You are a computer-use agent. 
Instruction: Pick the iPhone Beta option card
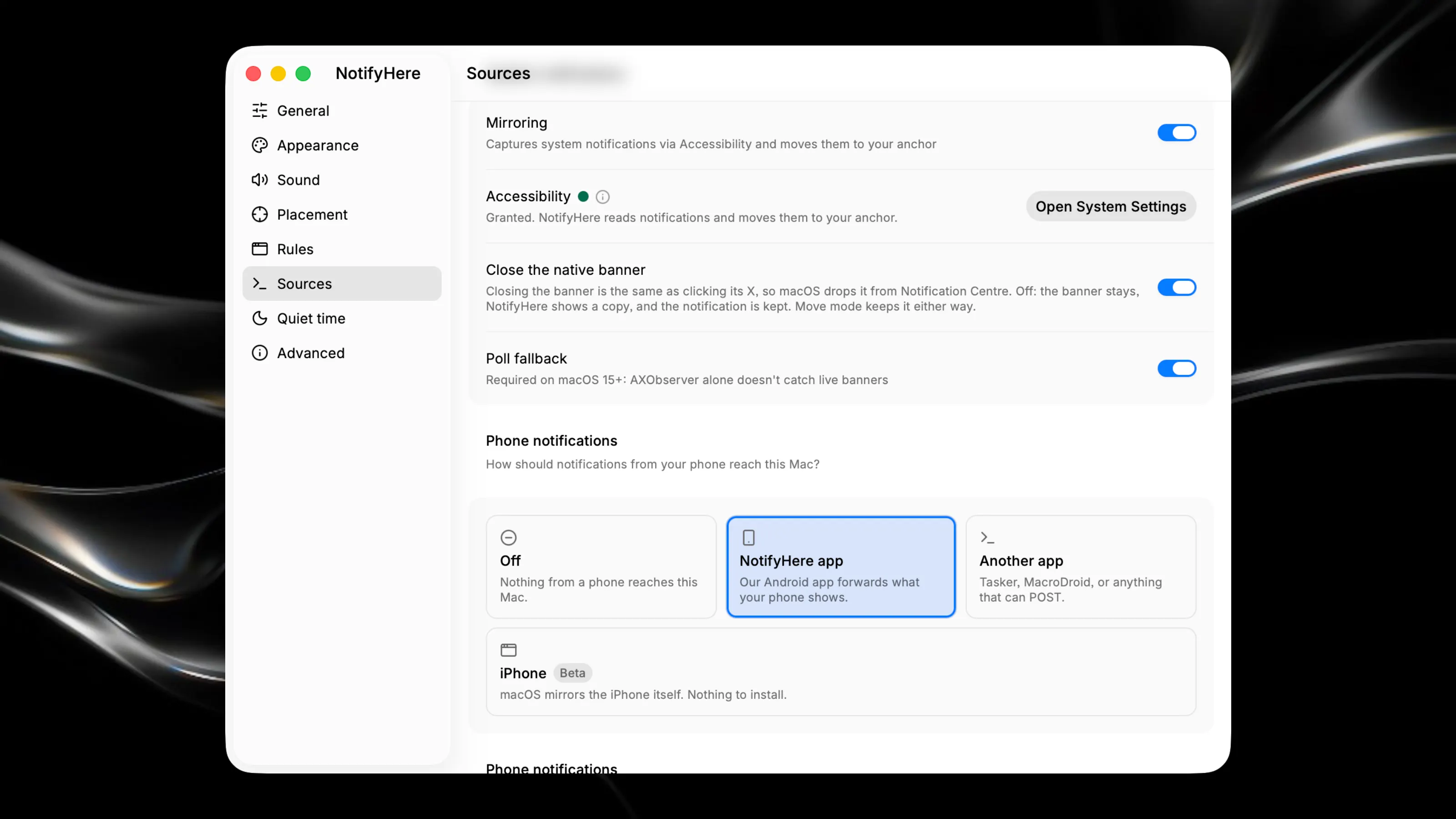point(841,672)
